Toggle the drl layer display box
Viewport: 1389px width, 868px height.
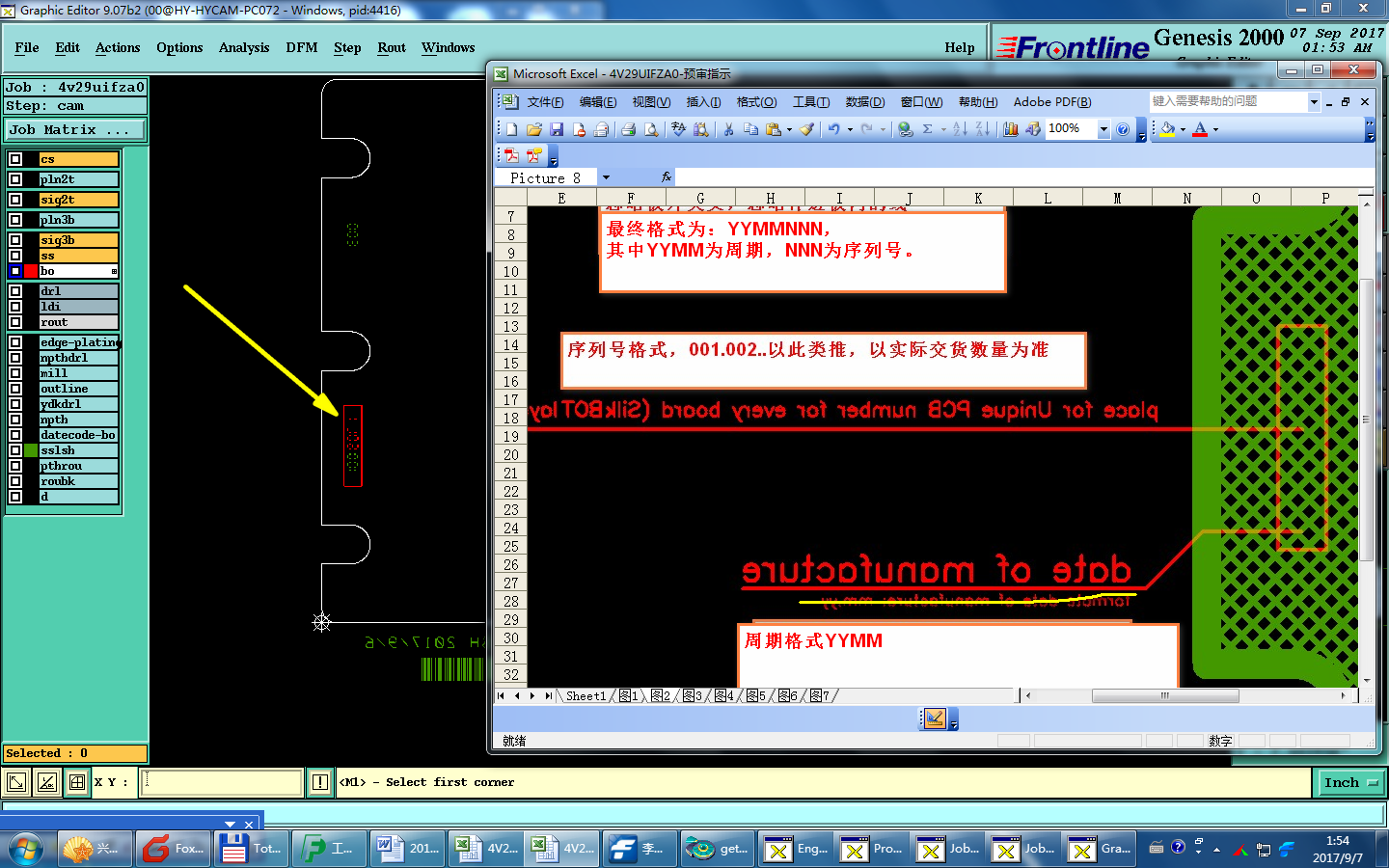15,291
